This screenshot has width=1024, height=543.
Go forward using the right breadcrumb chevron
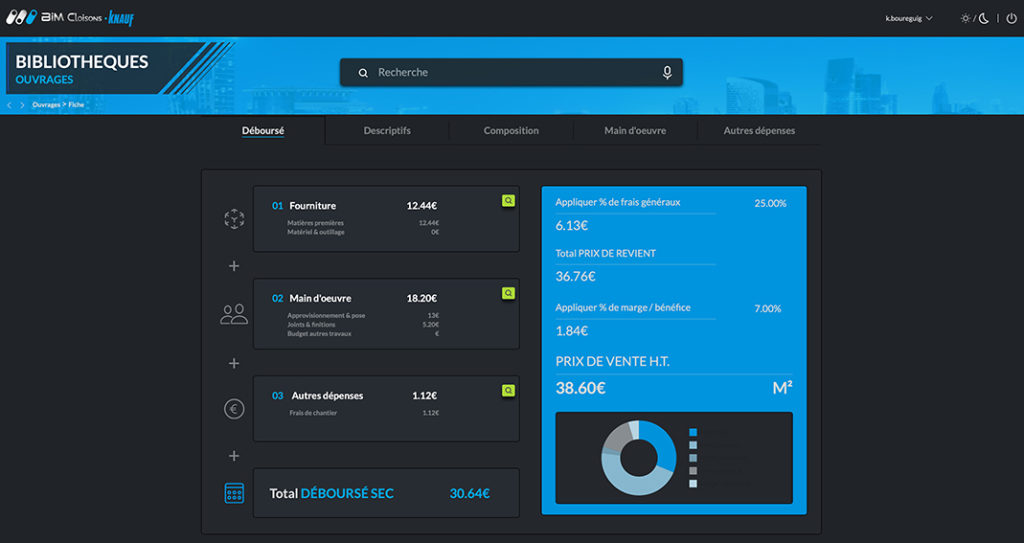click(x=22, y=105)
